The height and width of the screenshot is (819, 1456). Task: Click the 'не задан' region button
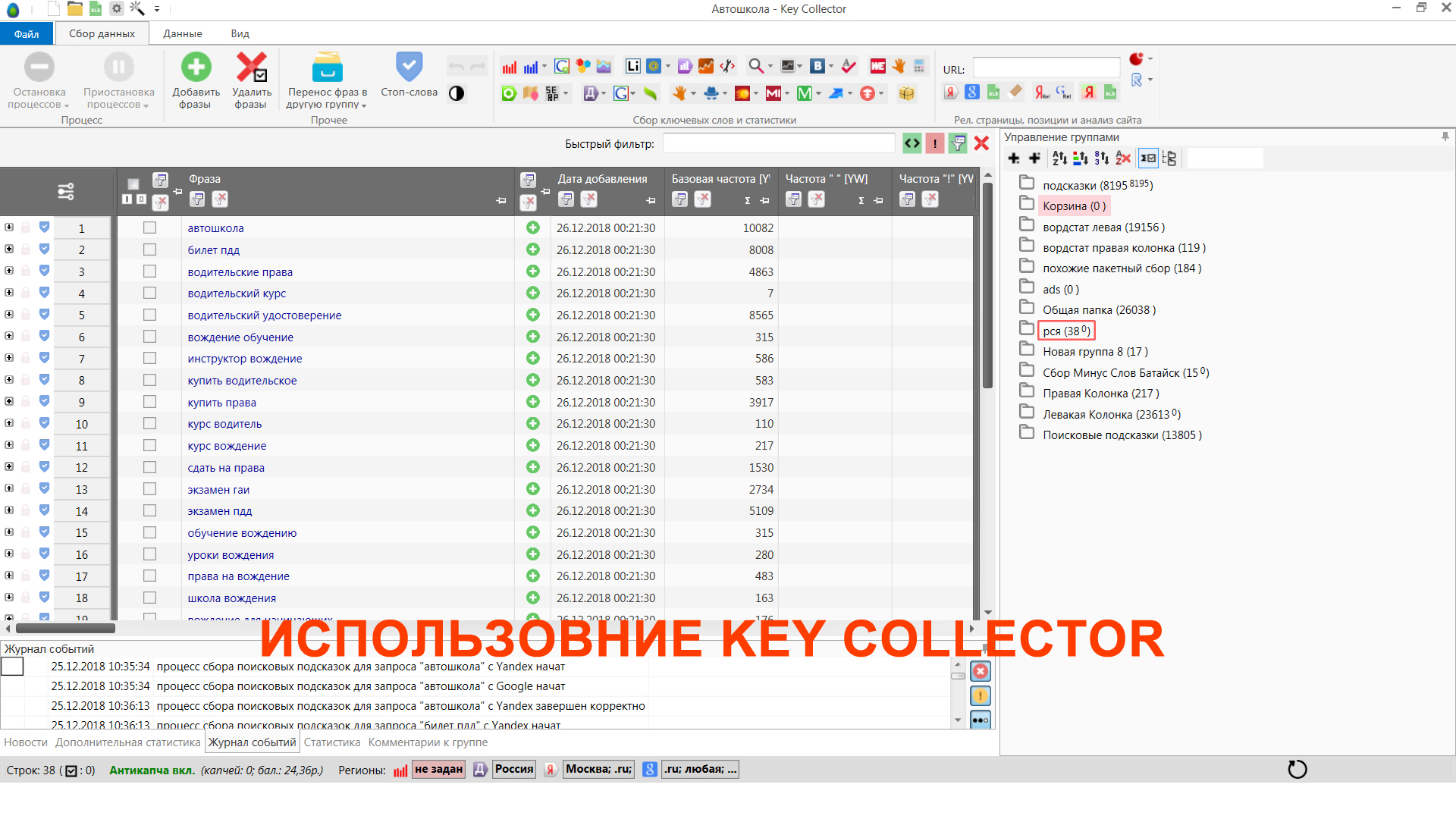438,770
